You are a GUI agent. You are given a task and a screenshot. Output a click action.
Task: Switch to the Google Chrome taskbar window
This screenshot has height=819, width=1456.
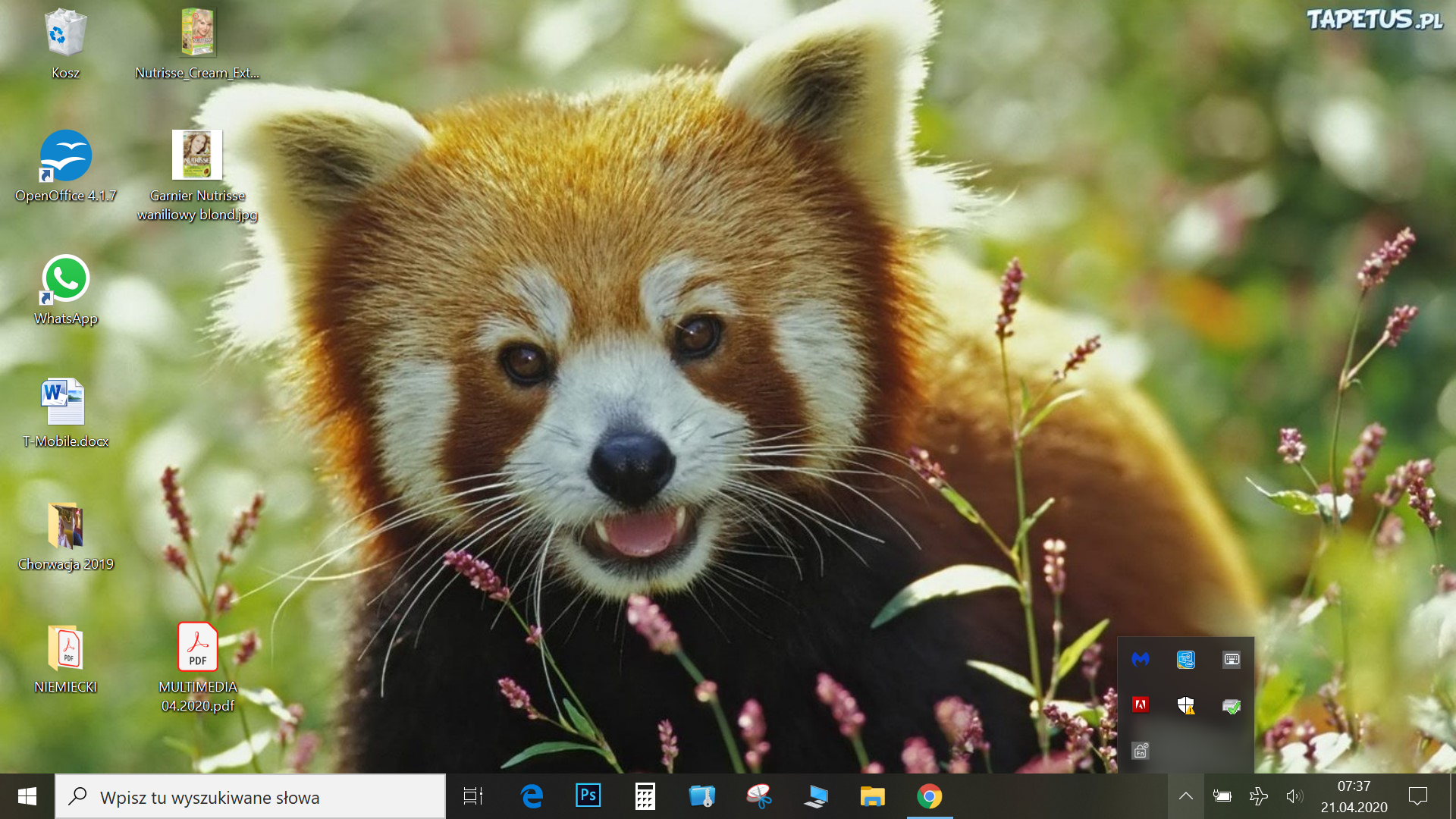[930, 796]
